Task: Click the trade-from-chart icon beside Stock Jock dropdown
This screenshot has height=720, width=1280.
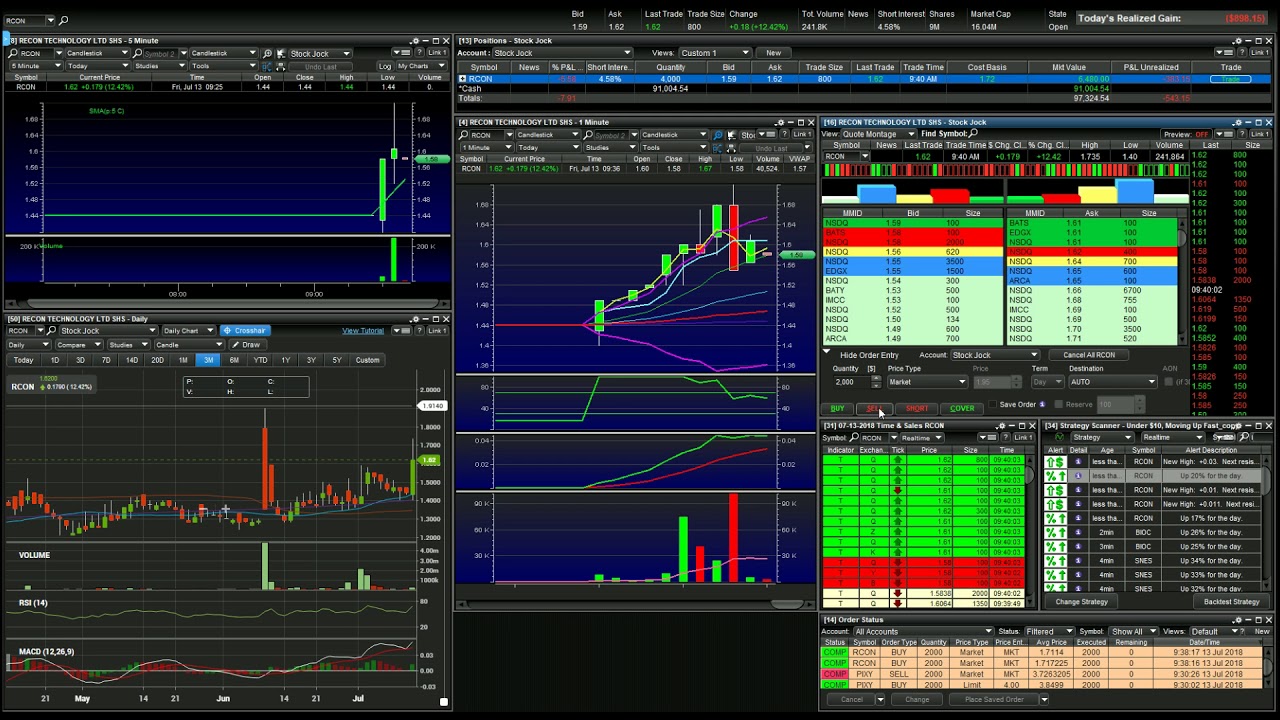Action: (282, 53)
